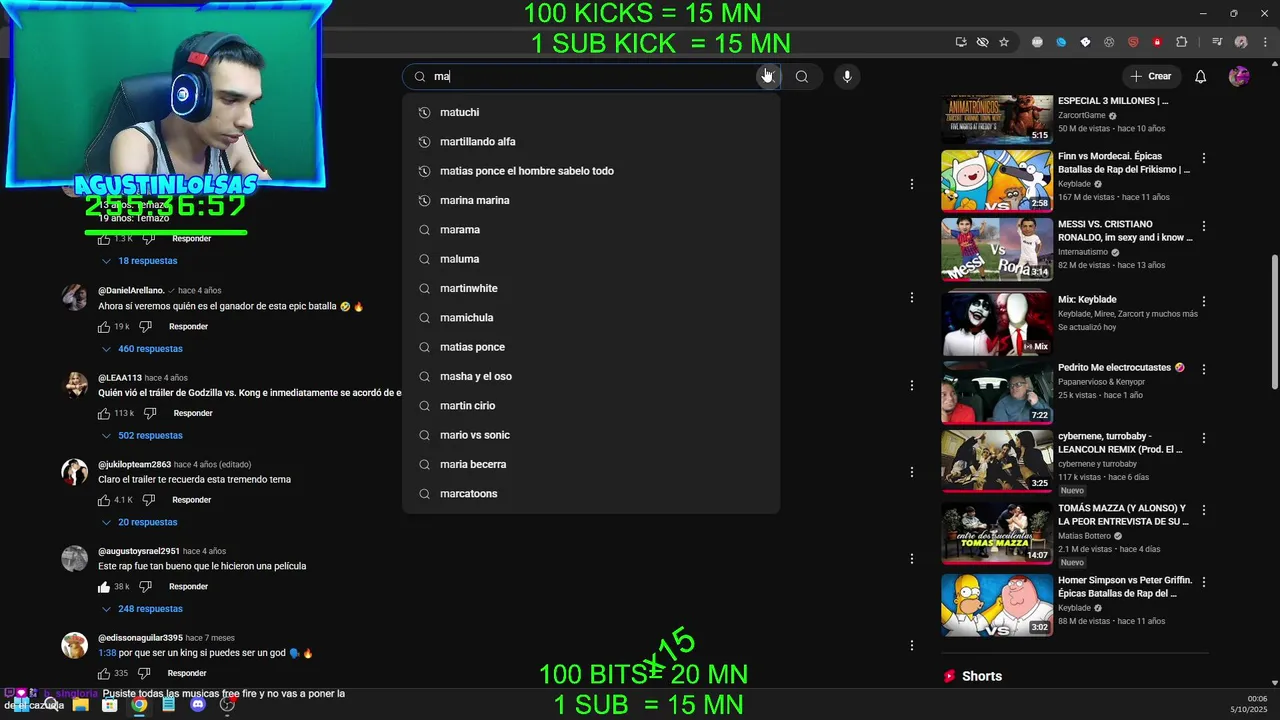This screenshot has width=1280, height=720.
Task: Bookmark this page with the star icon
Action: tap(1004, 42)
